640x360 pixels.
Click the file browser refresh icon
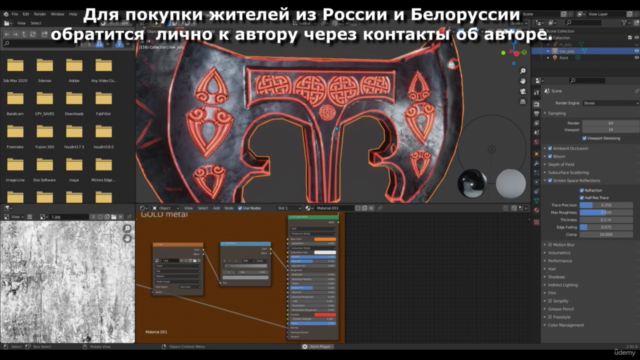(33, 34)
